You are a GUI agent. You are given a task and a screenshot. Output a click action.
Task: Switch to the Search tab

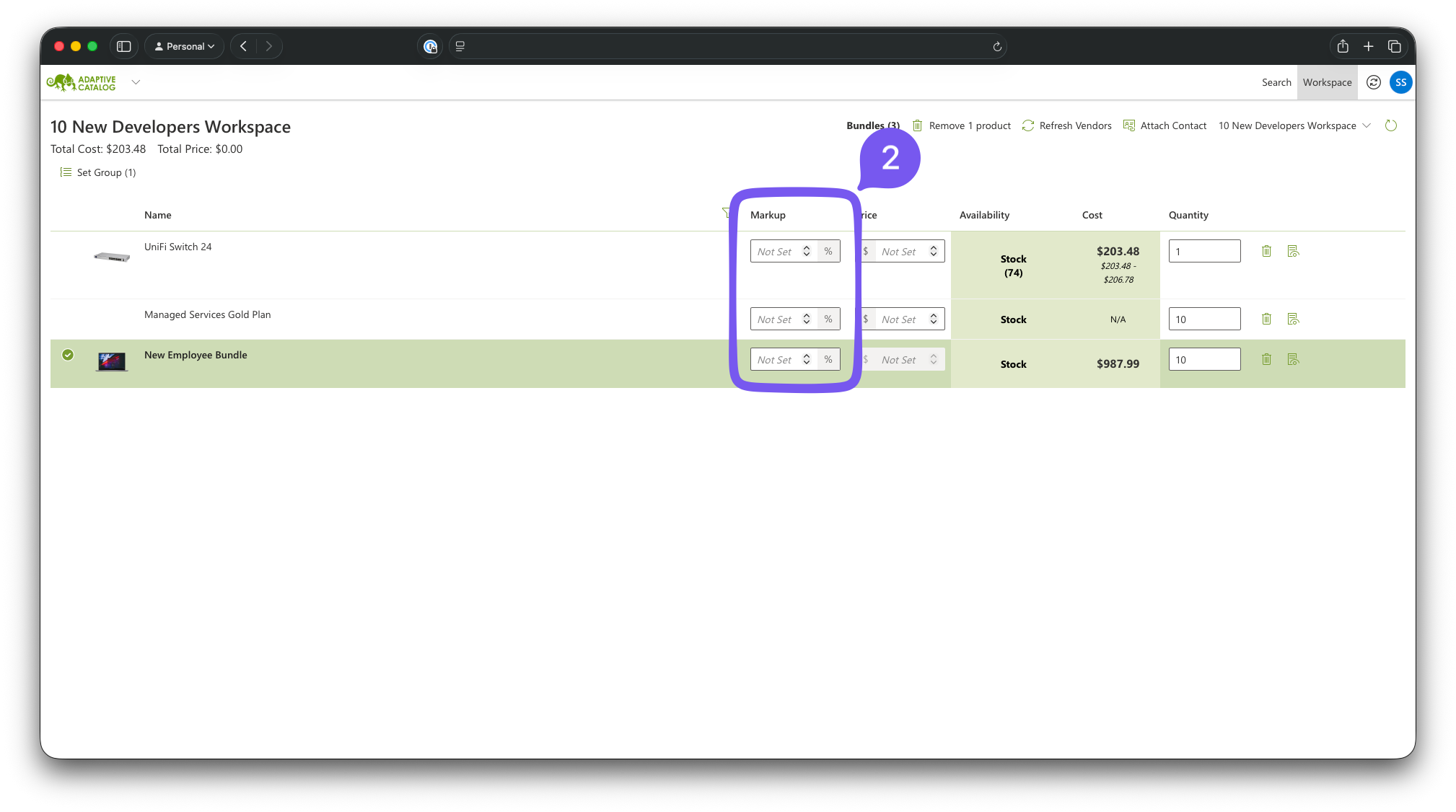pyautogui.click(x=1276, y=82)
